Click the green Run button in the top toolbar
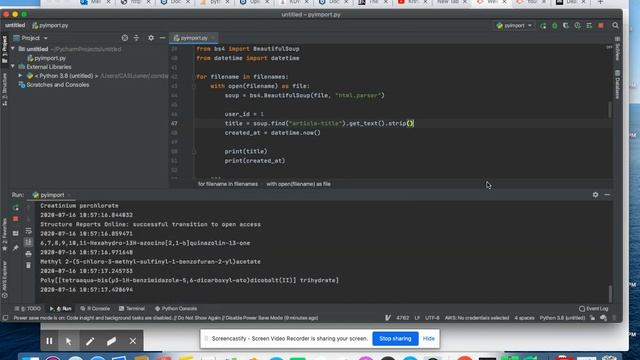Image resolution: width=640 pixels, height=360 pixels. 543,26
